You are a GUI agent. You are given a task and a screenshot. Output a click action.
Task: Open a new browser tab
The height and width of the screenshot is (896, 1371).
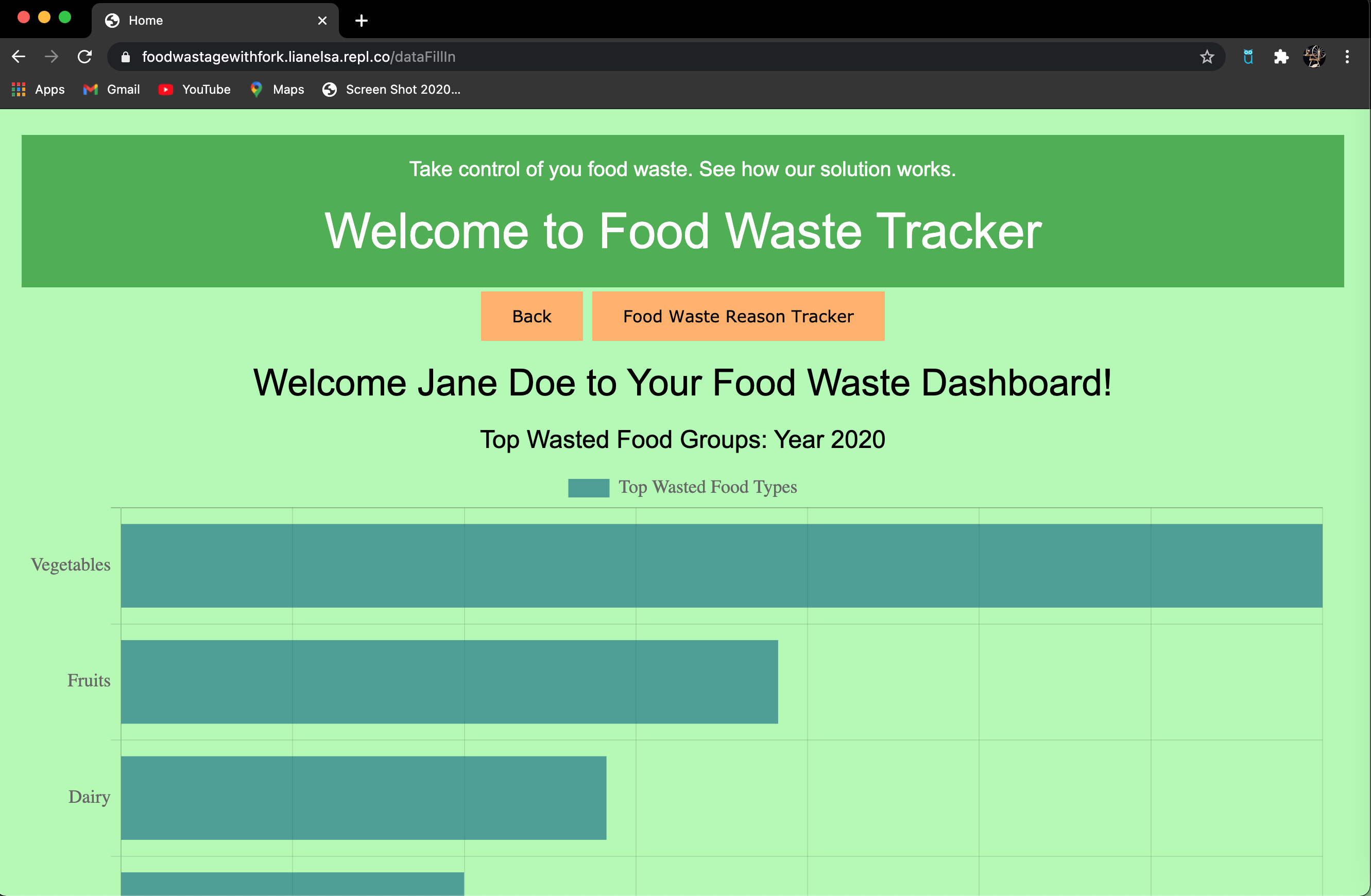(361, 20)
